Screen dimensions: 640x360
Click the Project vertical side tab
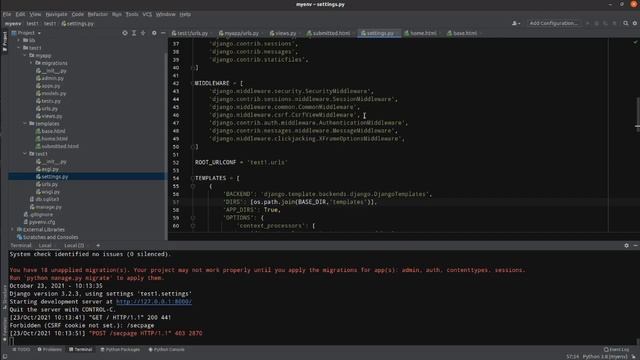coord(4,42)
